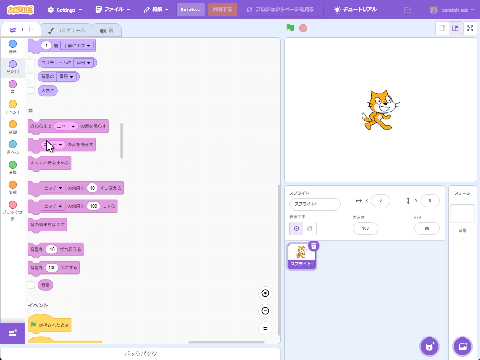This screenshot has width=480, height=360.
Task: Open sound dropdown in start sound block
Action: pyautogui.click(x=53, y=145)
